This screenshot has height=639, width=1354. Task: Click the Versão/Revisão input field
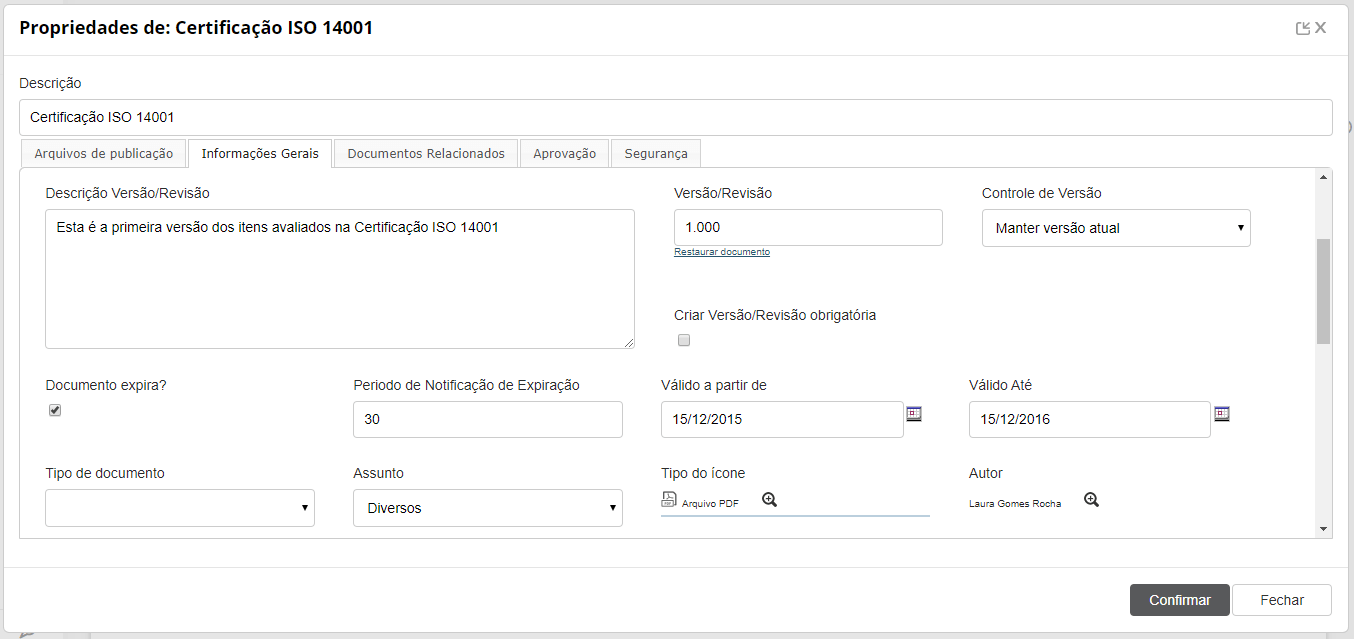pyautogui.click(x=808, y=228)
